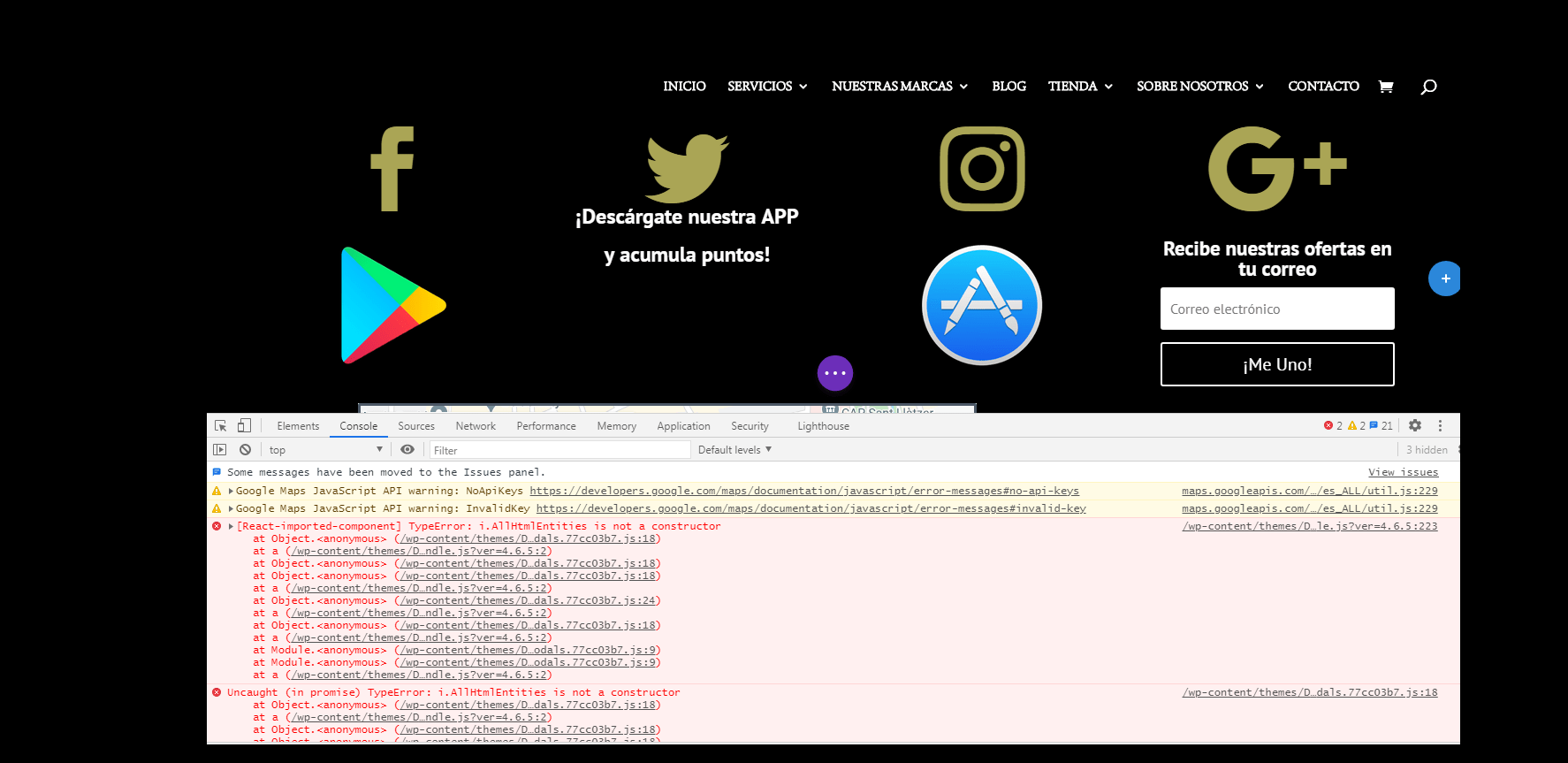
Task: Open the site search magnifier icon
Action: 1428,87
